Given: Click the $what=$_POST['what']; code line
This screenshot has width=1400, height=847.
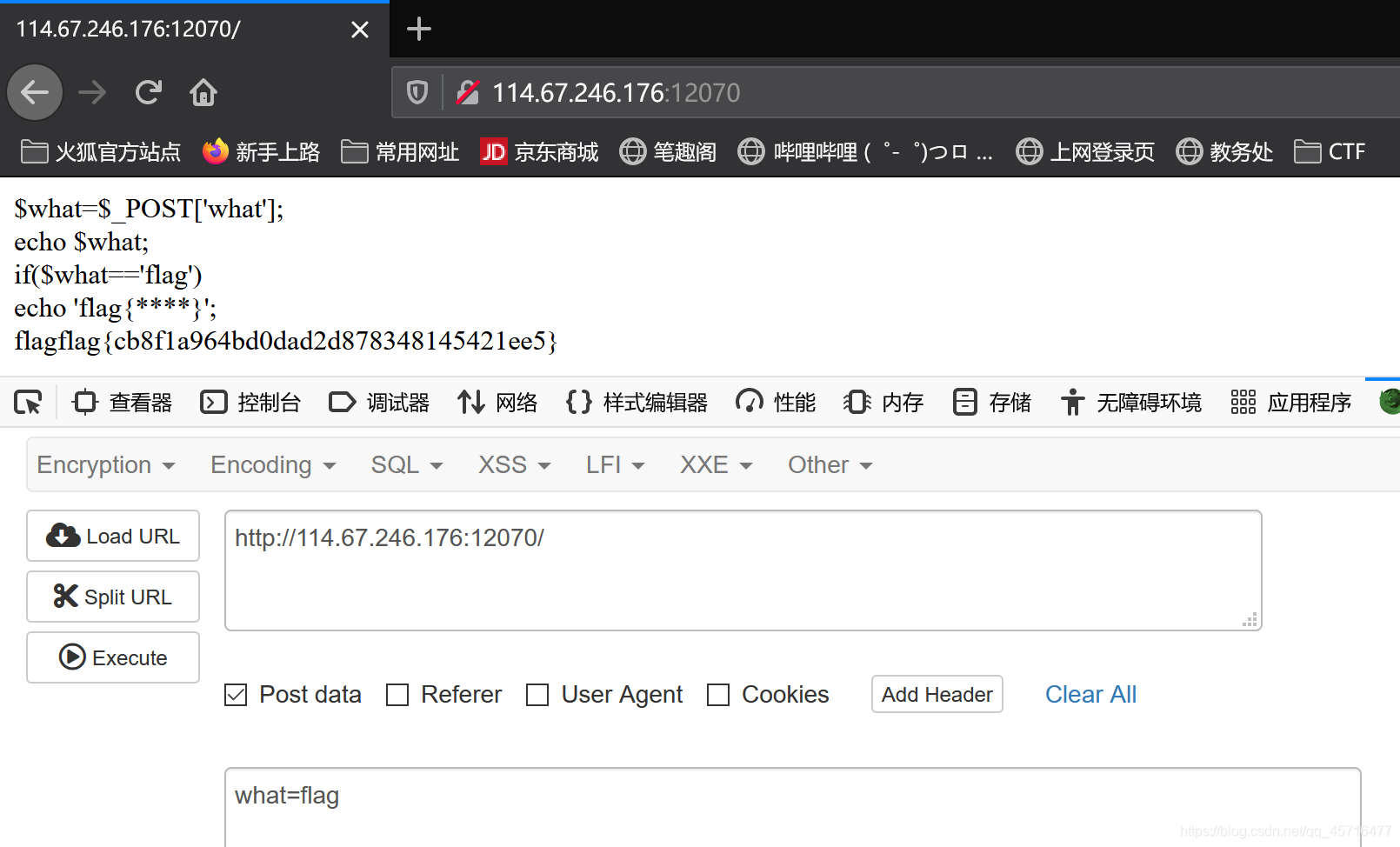Looking at the screenshot, I should click(149, 209).
